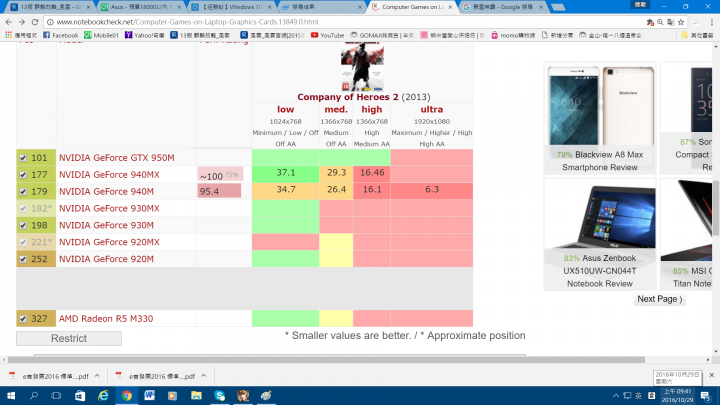The width and height of the screenshot is (720, 405).
Task: Open the Mobile01 bookmark
Action: 101,35
